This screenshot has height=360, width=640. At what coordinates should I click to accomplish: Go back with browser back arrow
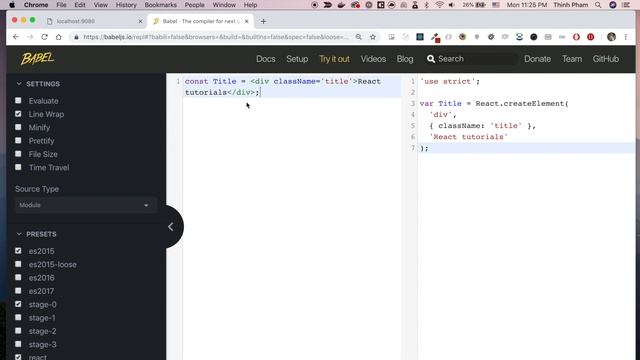(x=16, y=37)
